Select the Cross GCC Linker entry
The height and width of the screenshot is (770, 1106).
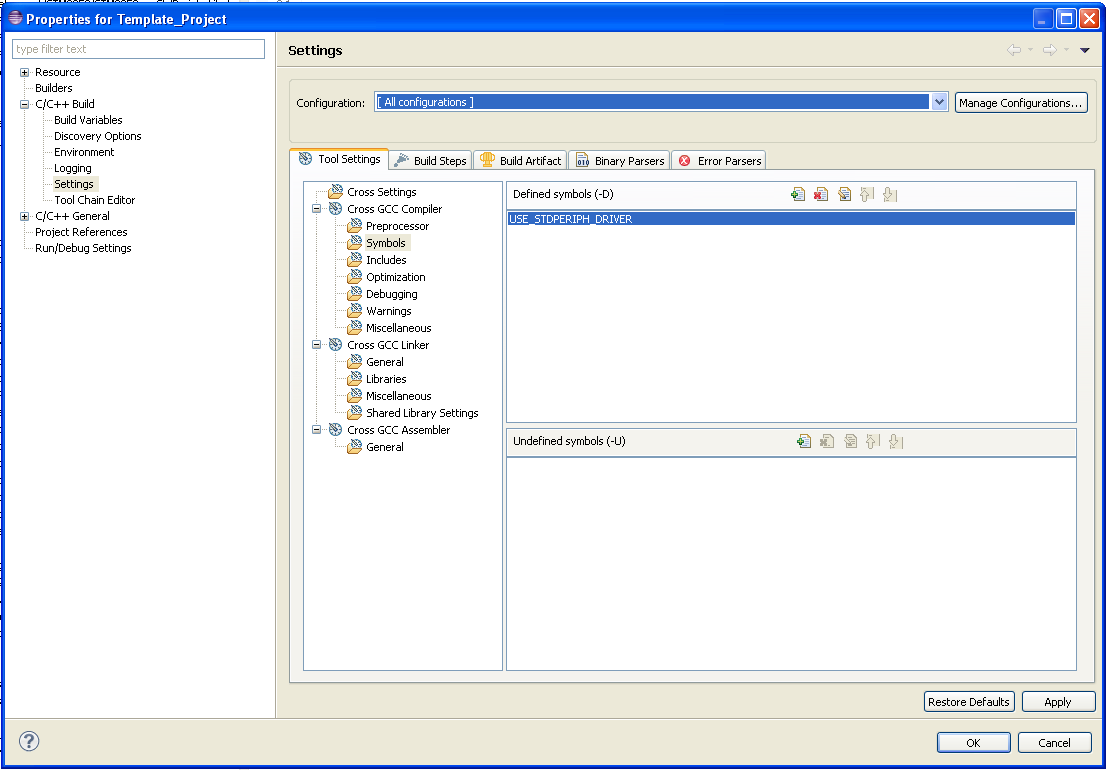pos(388,345)
